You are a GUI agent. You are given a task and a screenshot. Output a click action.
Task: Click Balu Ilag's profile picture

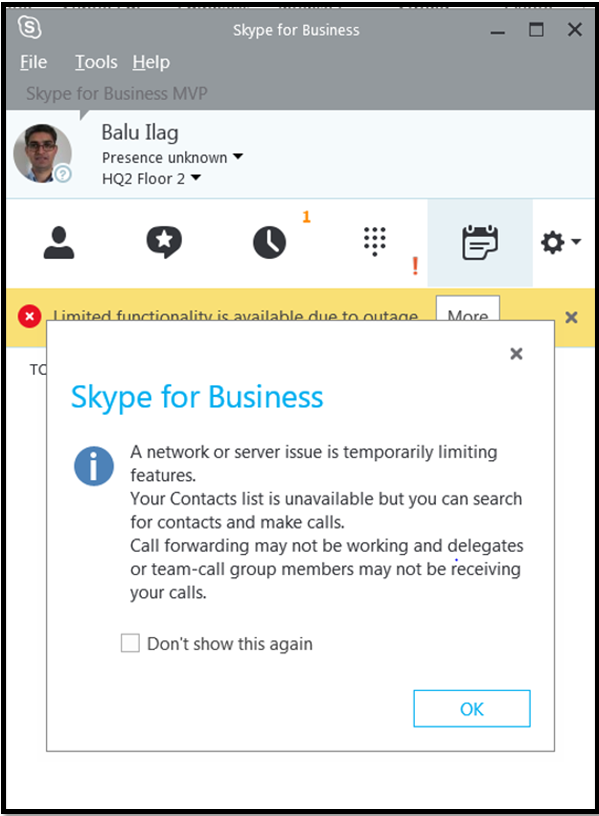(42, 153)
